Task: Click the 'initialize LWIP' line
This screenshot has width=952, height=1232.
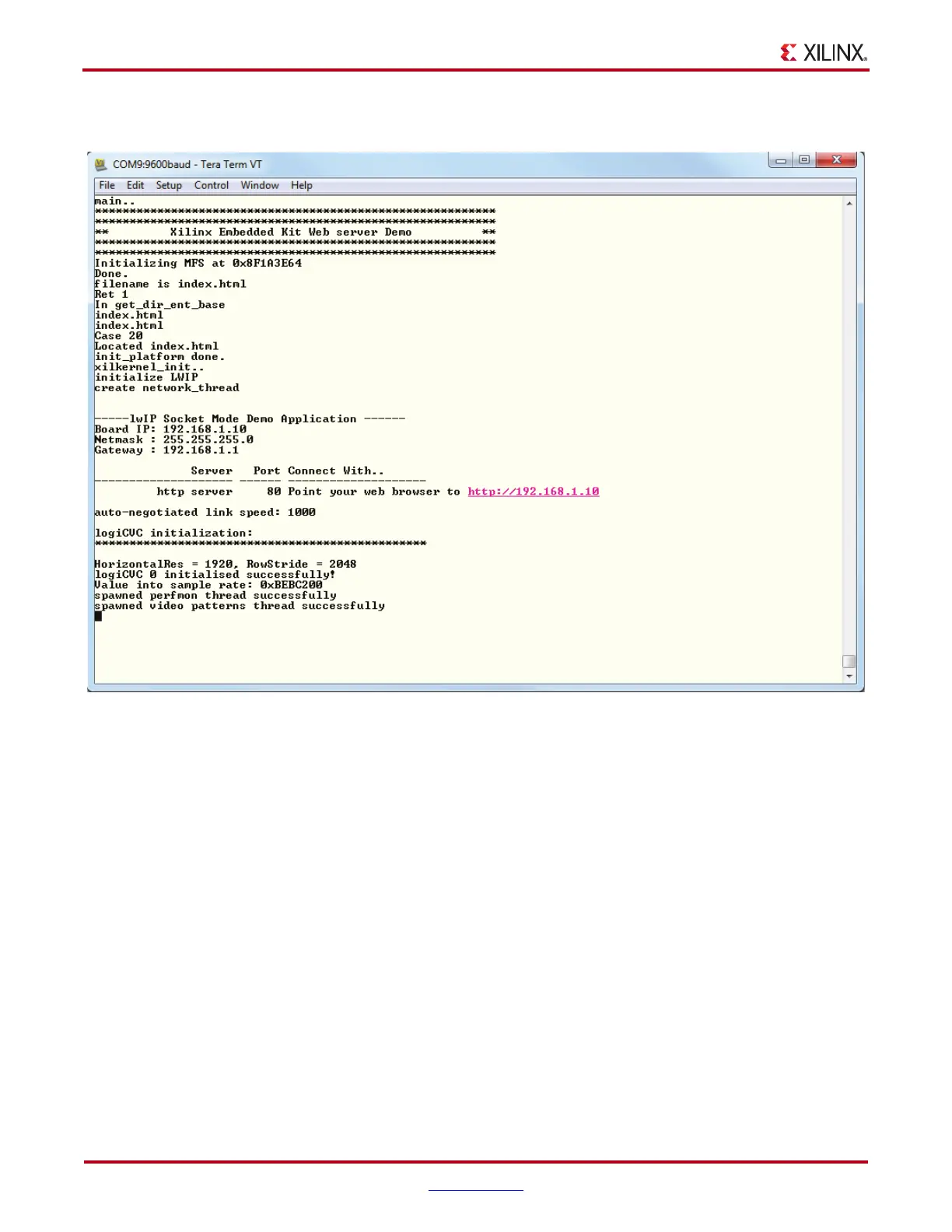Action: (146, 377)
